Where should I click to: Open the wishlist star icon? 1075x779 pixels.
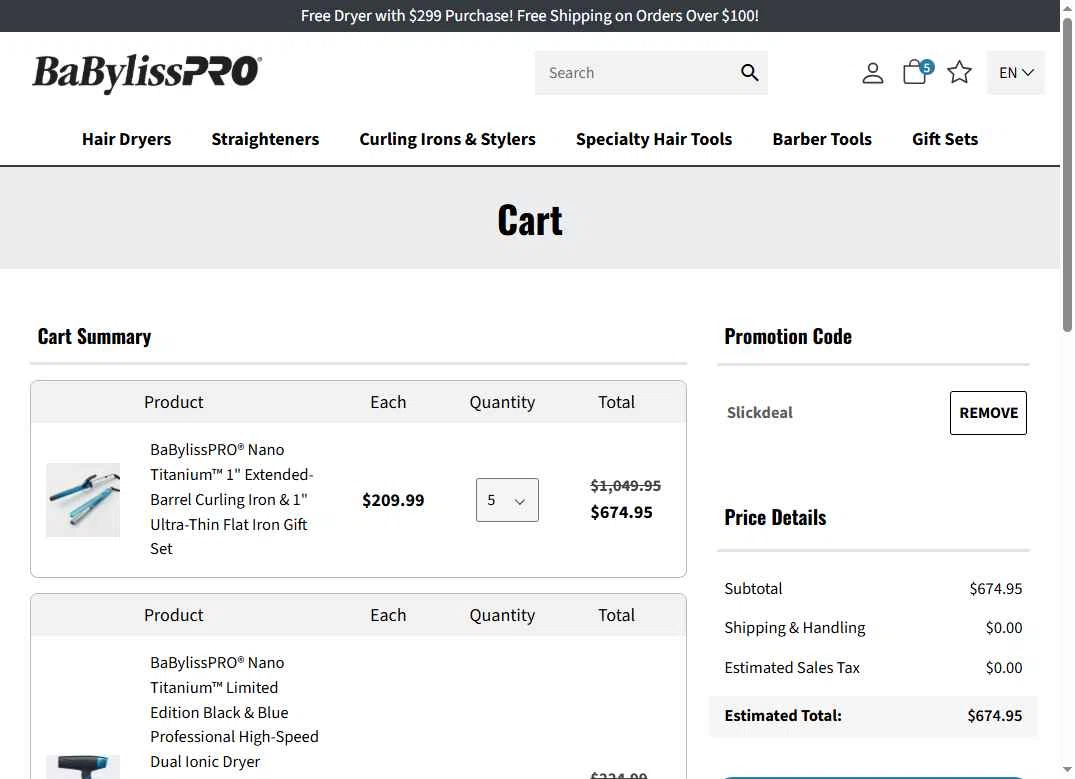pyautogui.click(x=959, y=72)
